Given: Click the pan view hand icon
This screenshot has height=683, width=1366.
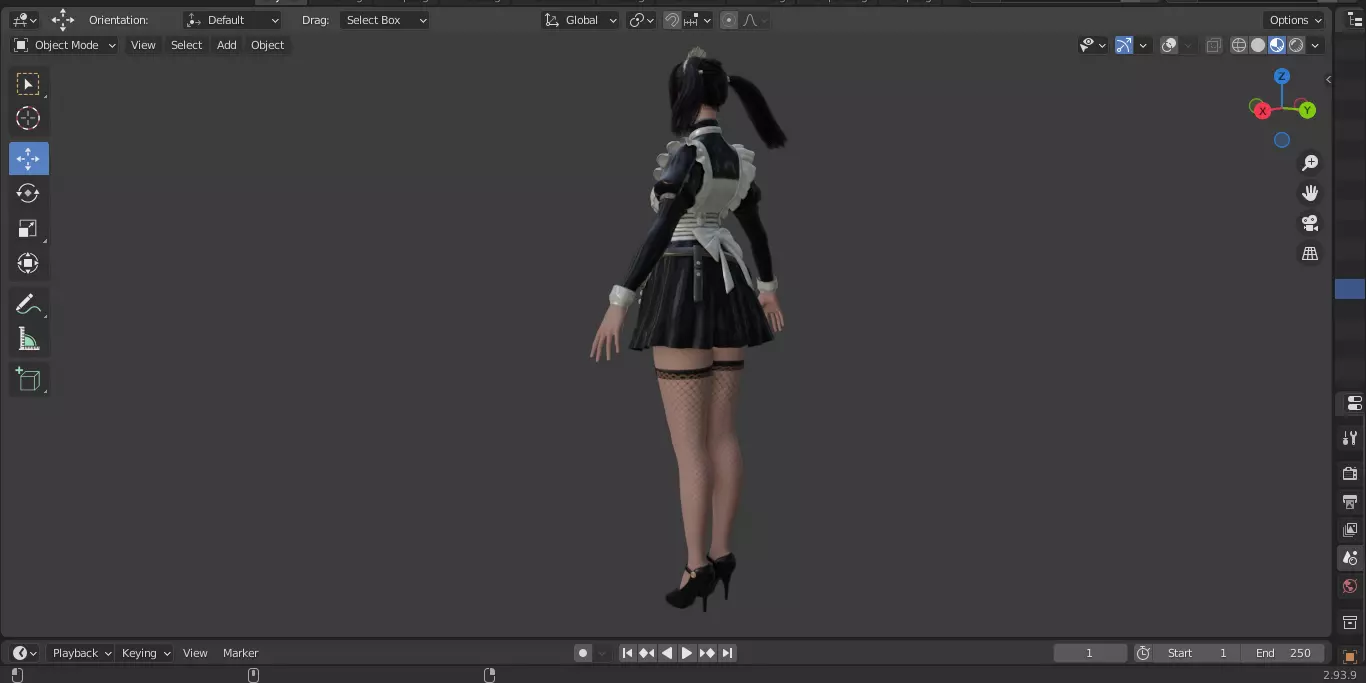Looking at the screenshot, I should tap(1310, 193).
